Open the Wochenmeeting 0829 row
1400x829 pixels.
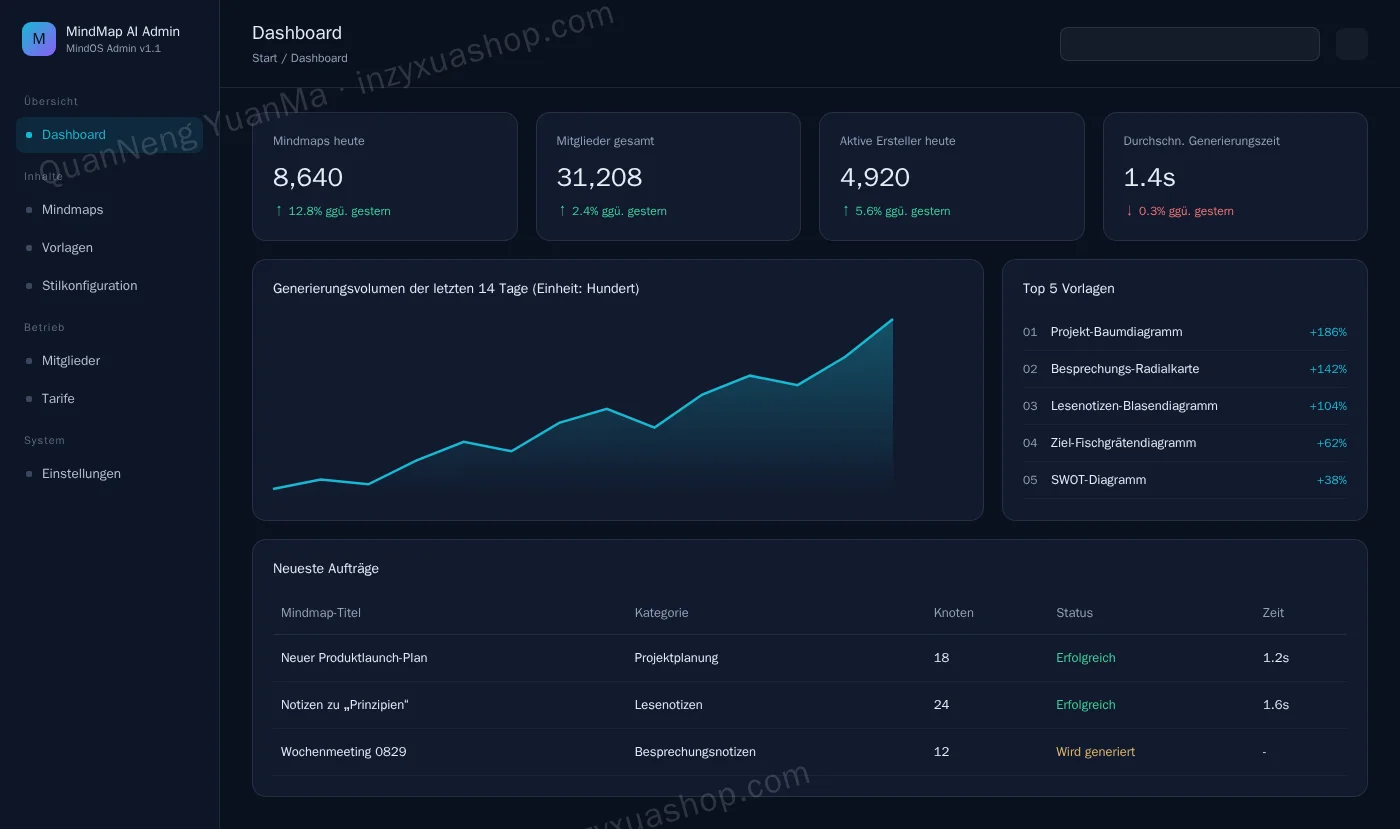810,752
